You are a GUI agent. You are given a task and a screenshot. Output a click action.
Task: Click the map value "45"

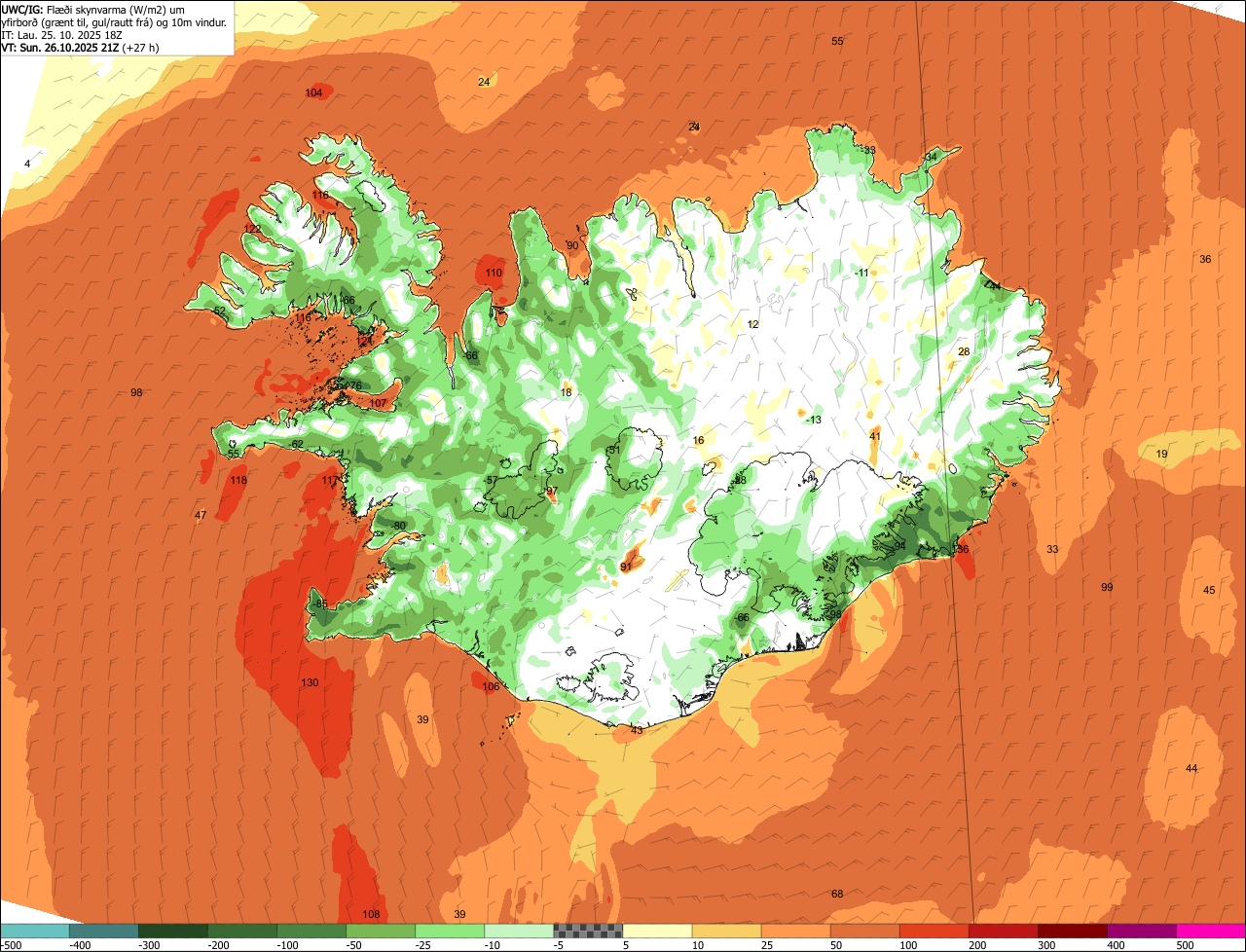coord(1209,590)
